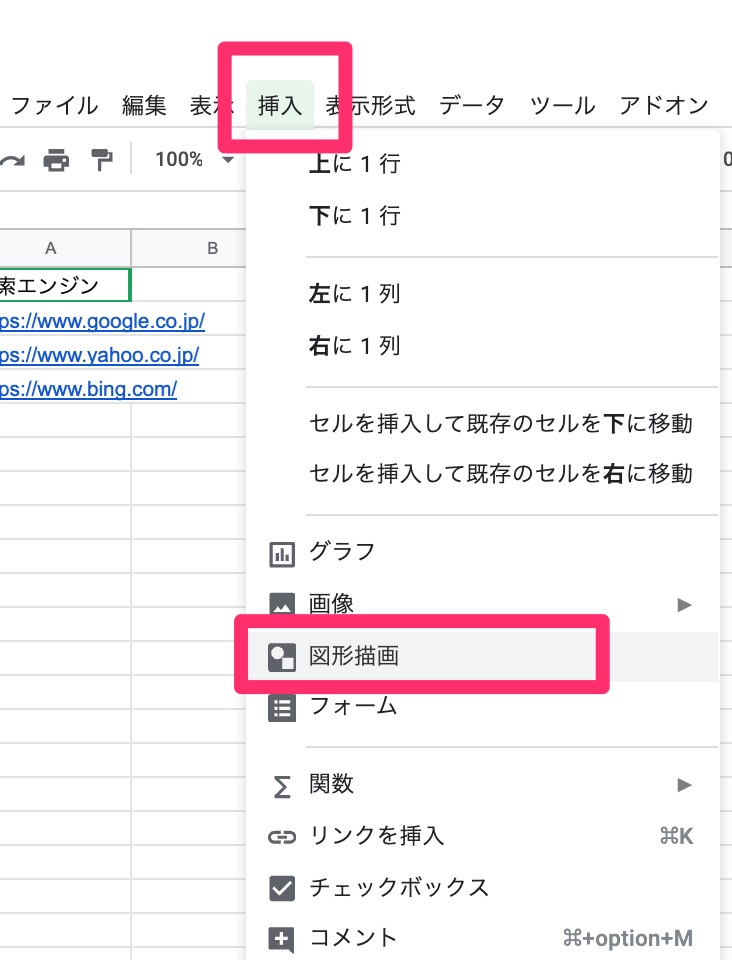Screen dimensions: 732x960
Task: Click the drawing icon beside 図形描画
Action: (283, 657)
